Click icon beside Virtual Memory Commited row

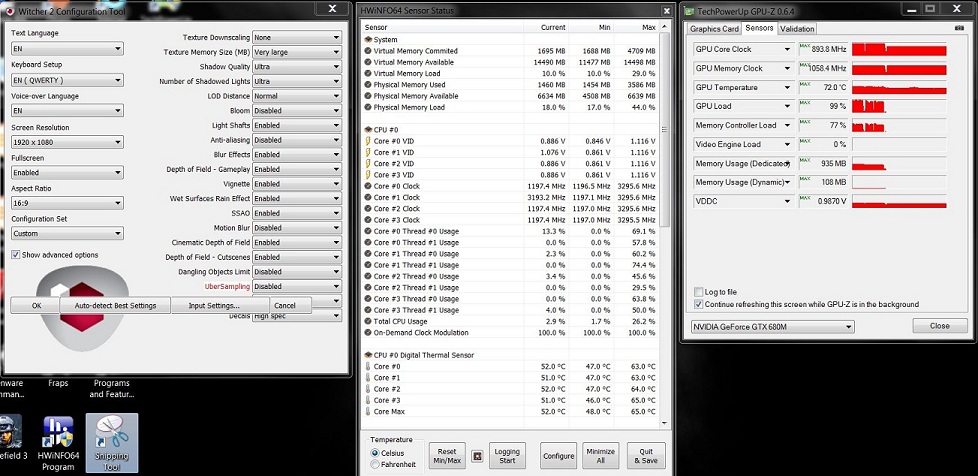tap(368, 51)
